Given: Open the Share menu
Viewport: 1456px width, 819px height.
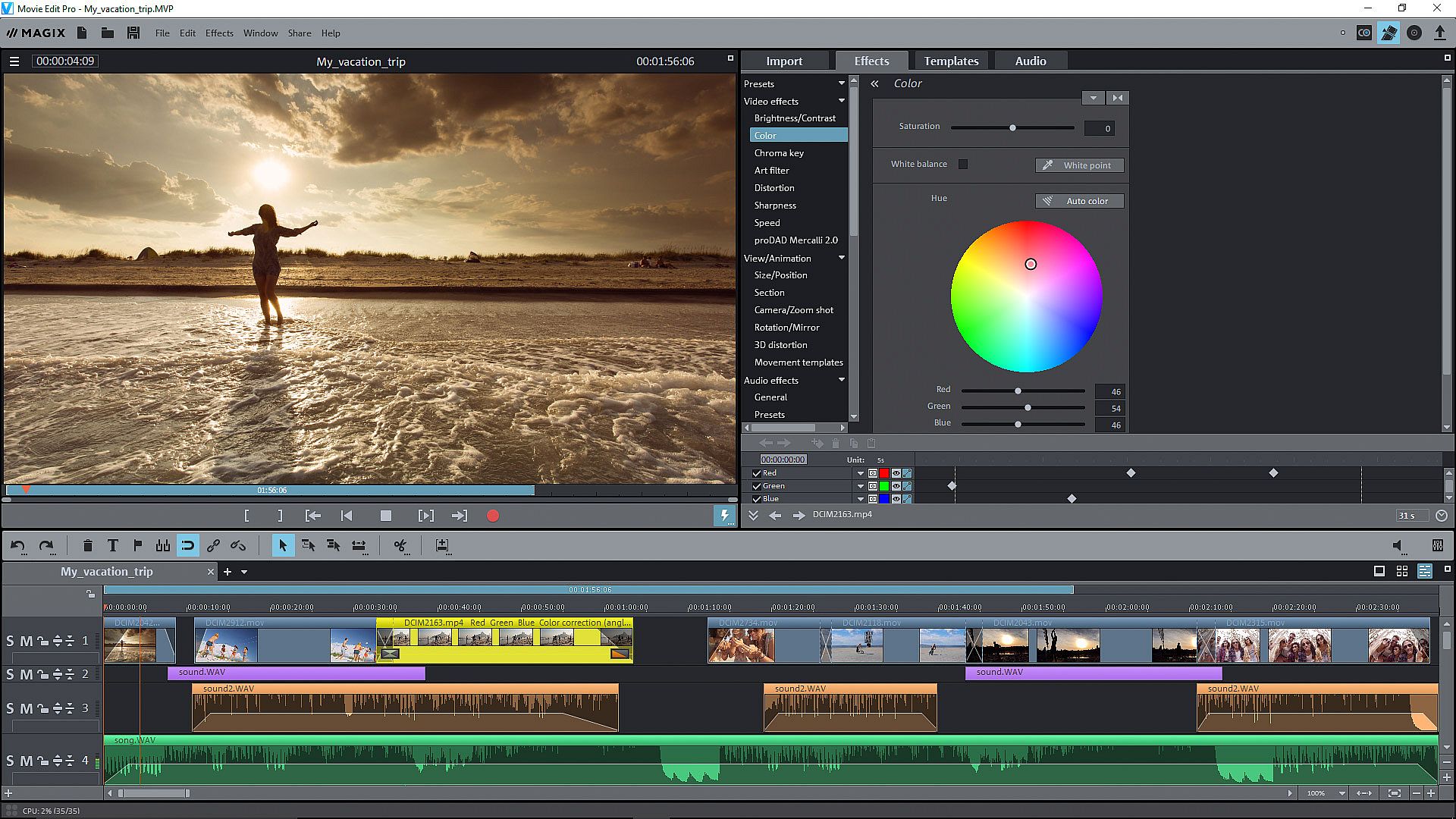Looking at the screenshot, I should click(x=299, y=33).
